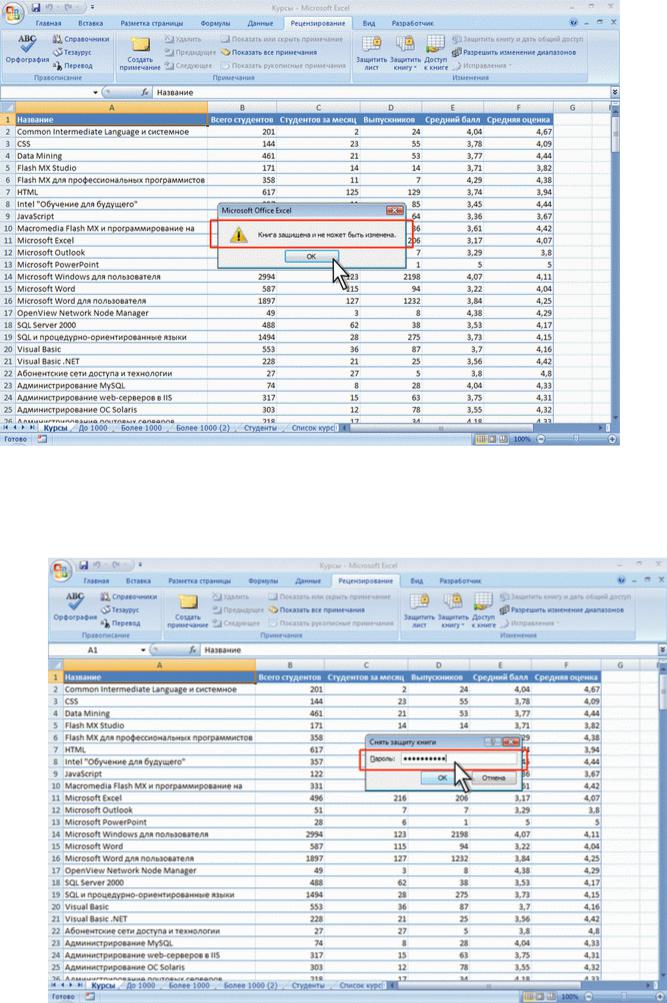Select cell 'Data Mining' in the top window
The width and height of the screenshot is (667, 1003).
[111, 156]
